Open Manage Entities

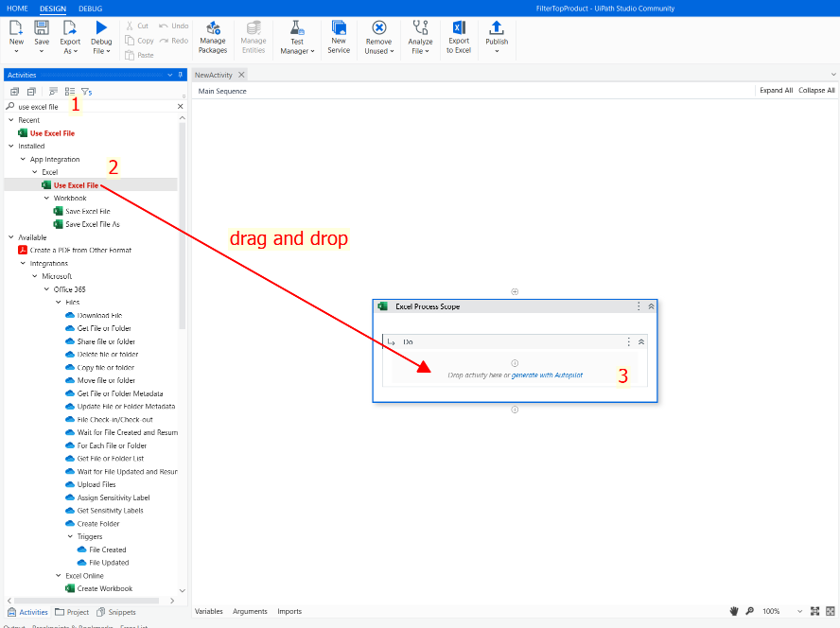click(x=253, y=37)
